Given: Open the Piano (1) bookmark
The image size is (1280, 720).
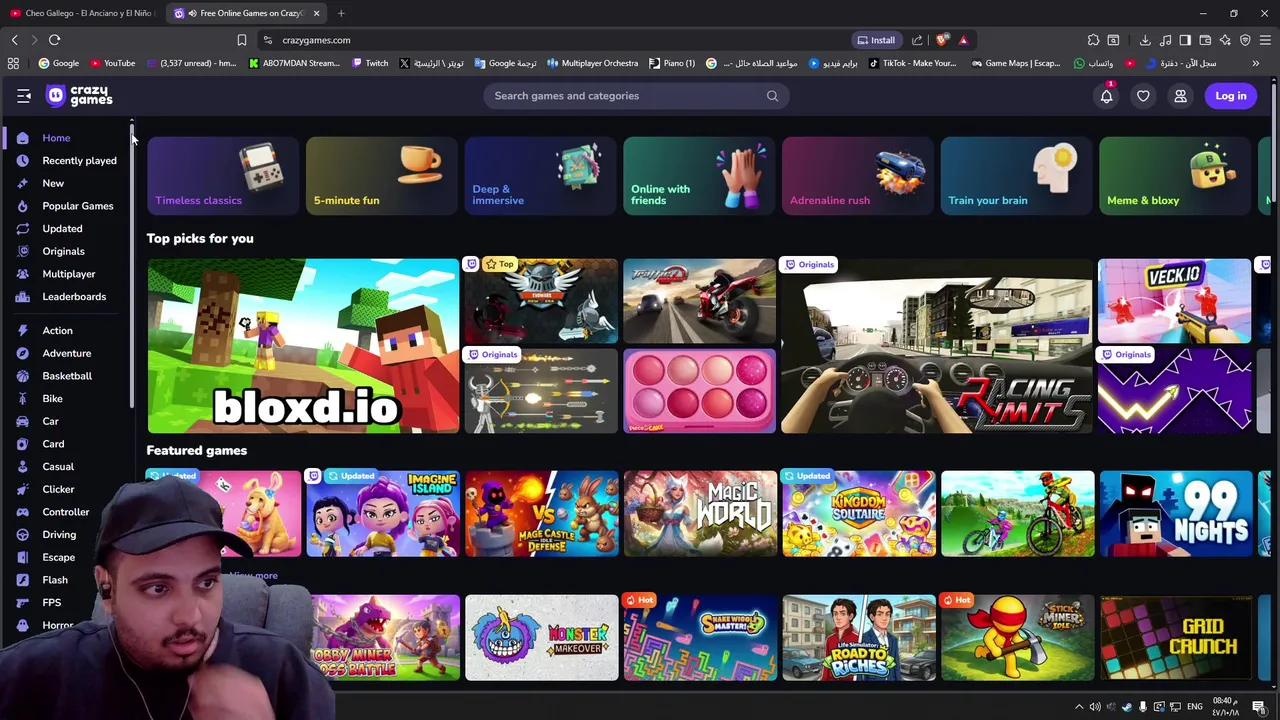Looking at the screenshot, I should 671,63.
